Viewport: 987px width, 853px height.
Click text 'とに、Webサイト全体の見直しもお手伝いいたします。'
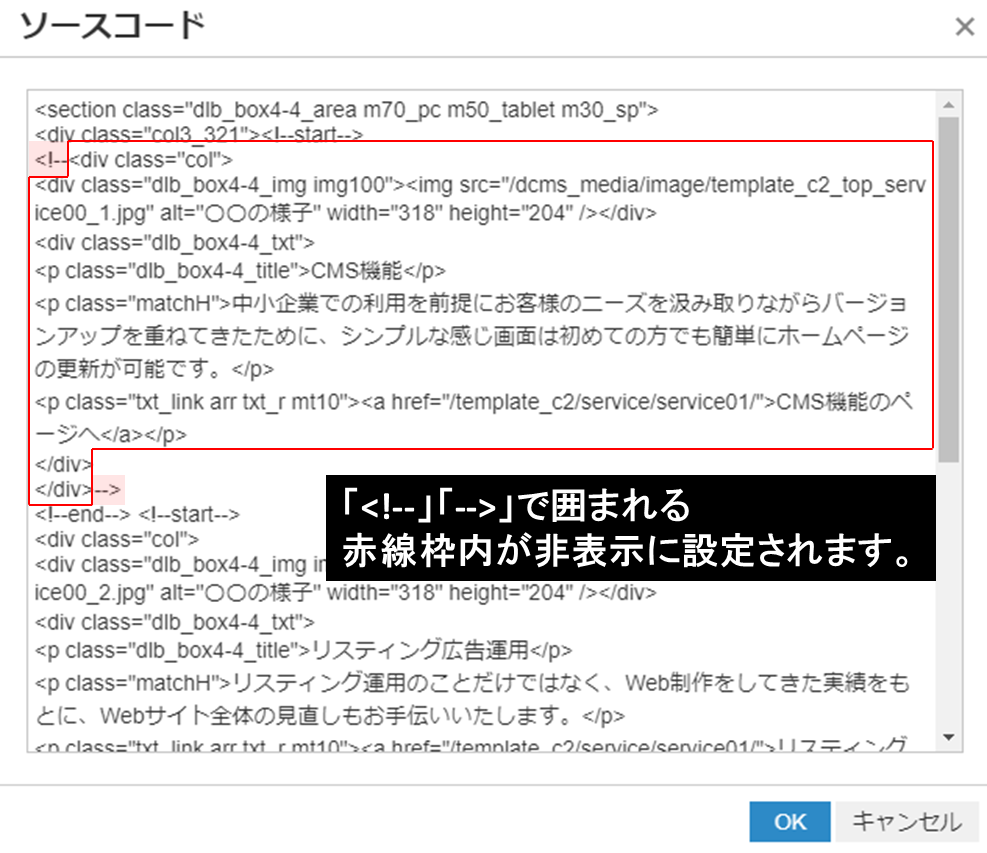(x=304, y=716)
